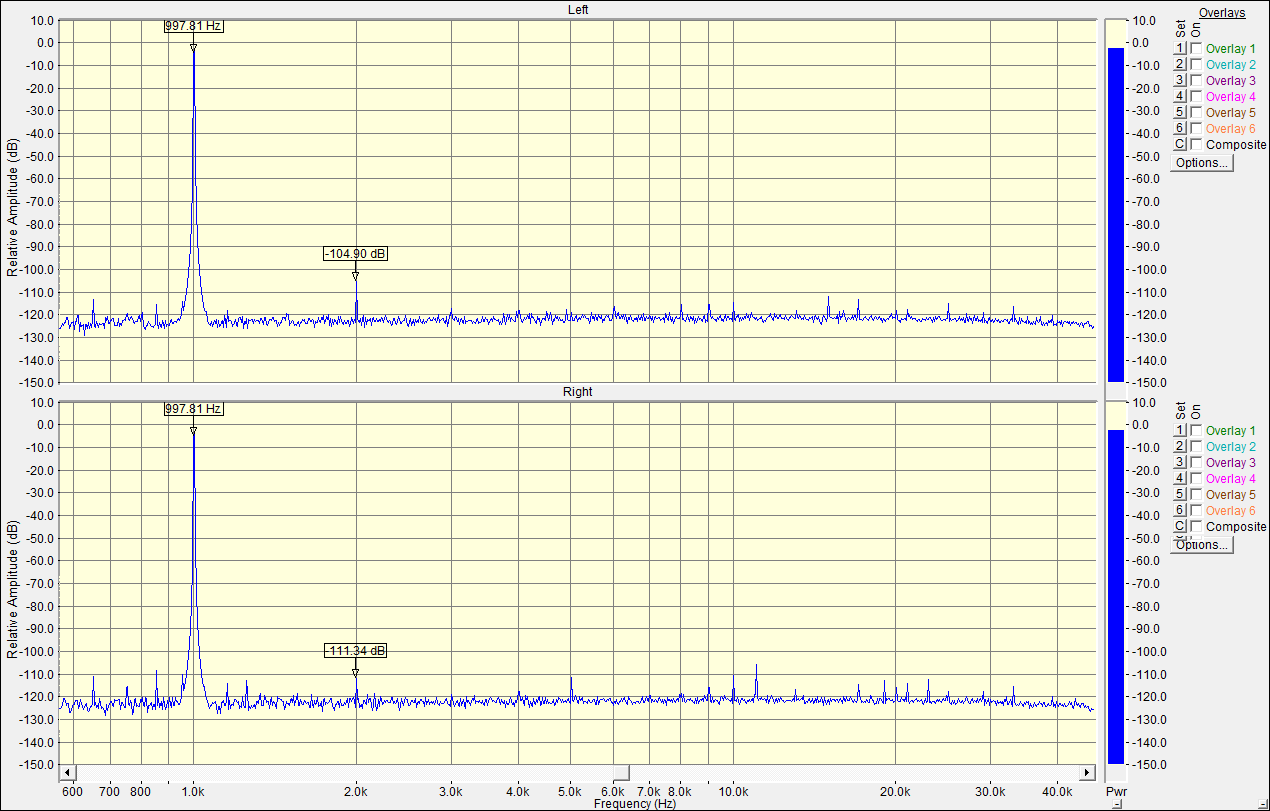Click the Overlays heading
This screenshot has width=1270, height=811.
tap(1222, 13)
